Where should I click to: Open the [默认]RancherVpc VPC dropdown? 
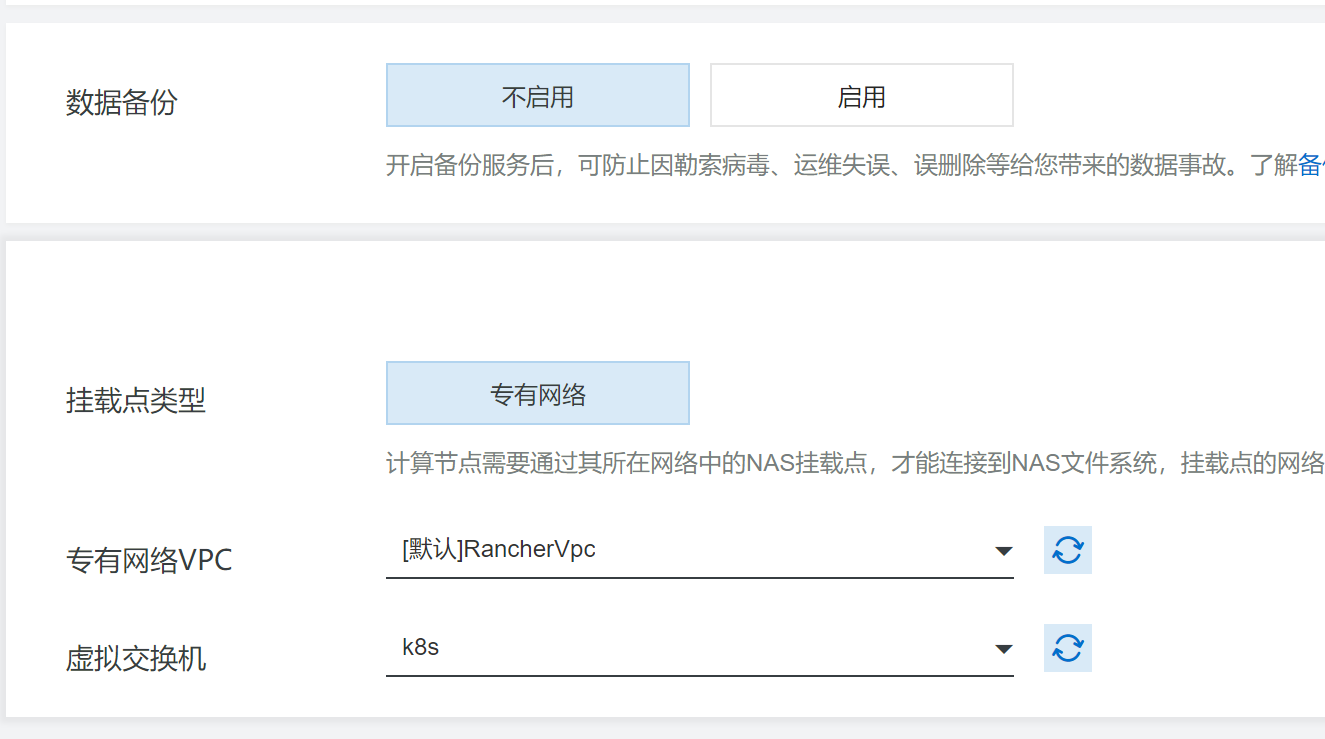pos(700,548)
